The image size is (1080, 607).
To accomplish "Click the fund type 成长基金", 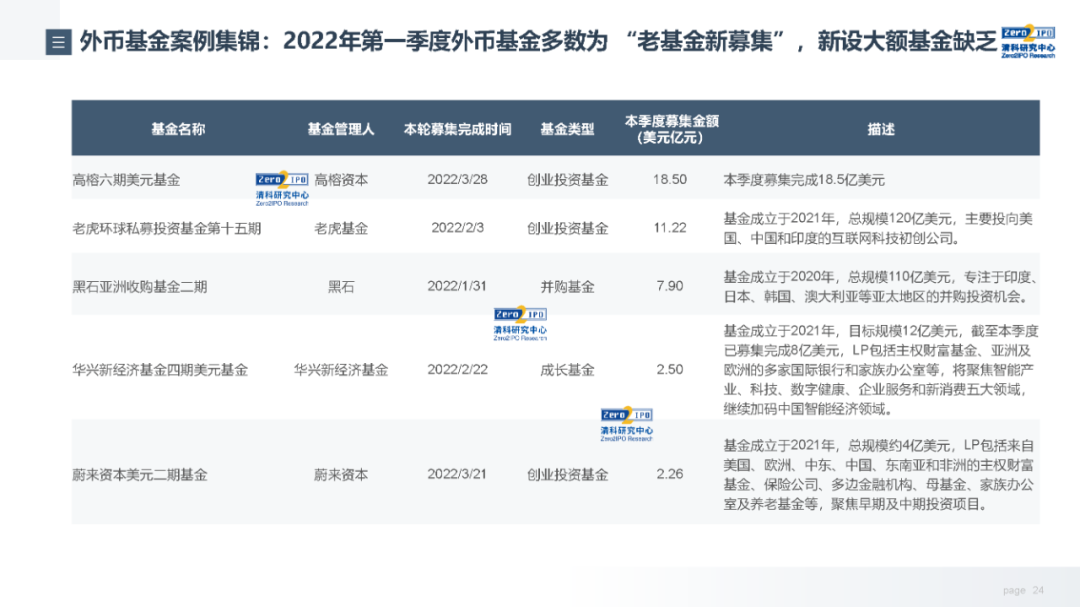I will click(x=568, y=370).
